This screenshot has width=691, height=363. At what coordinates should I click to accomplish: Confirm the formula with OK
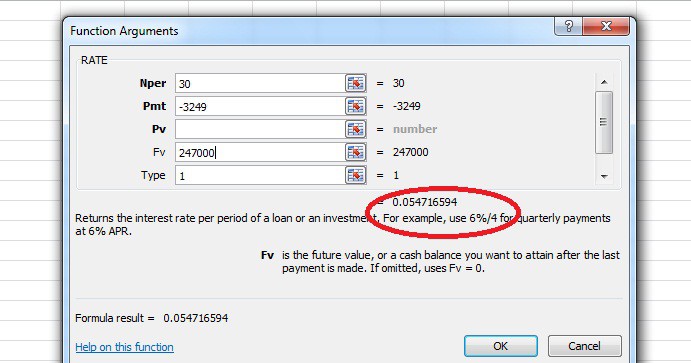point(501,346)
